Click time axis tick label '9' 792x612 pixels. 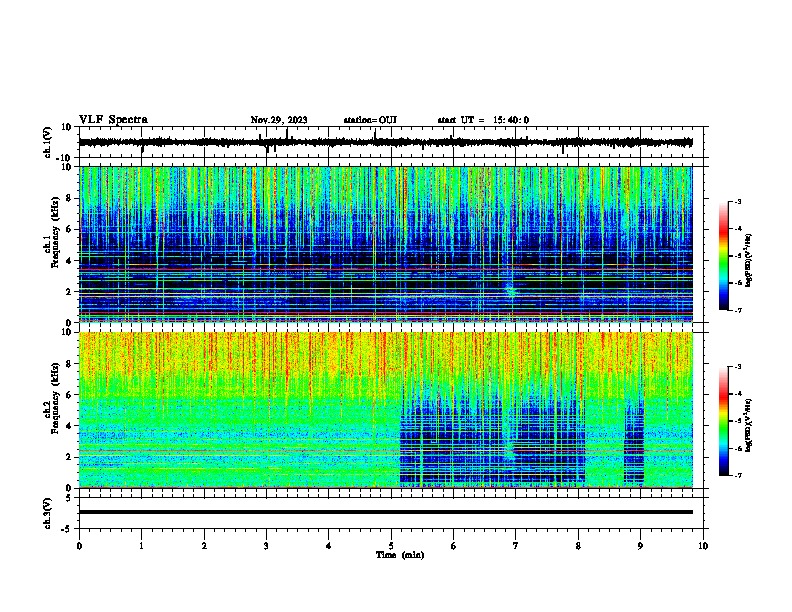[640, 546]
